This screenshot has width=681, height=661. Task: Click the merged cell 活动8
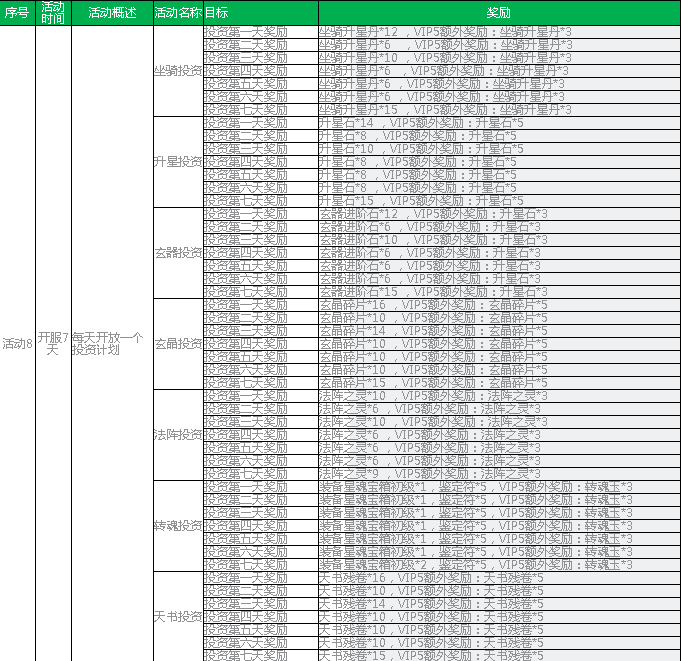(x=17, y=344)
